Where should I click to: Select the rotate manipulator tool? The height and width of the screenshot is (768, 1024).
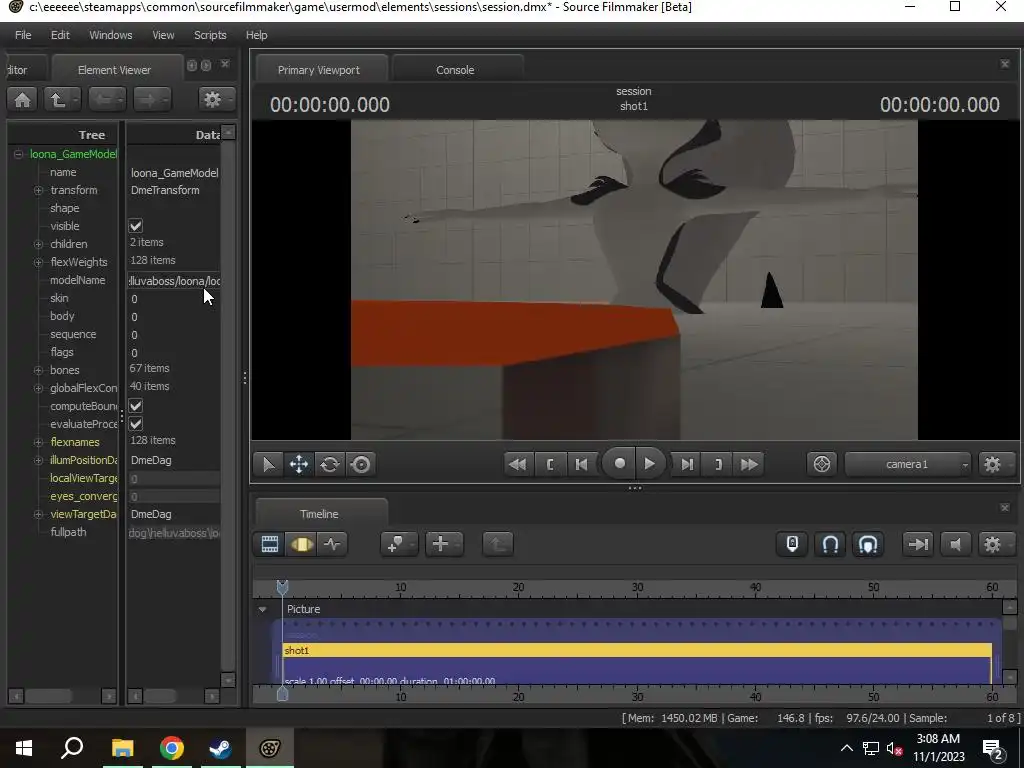(x=329, y=464)
